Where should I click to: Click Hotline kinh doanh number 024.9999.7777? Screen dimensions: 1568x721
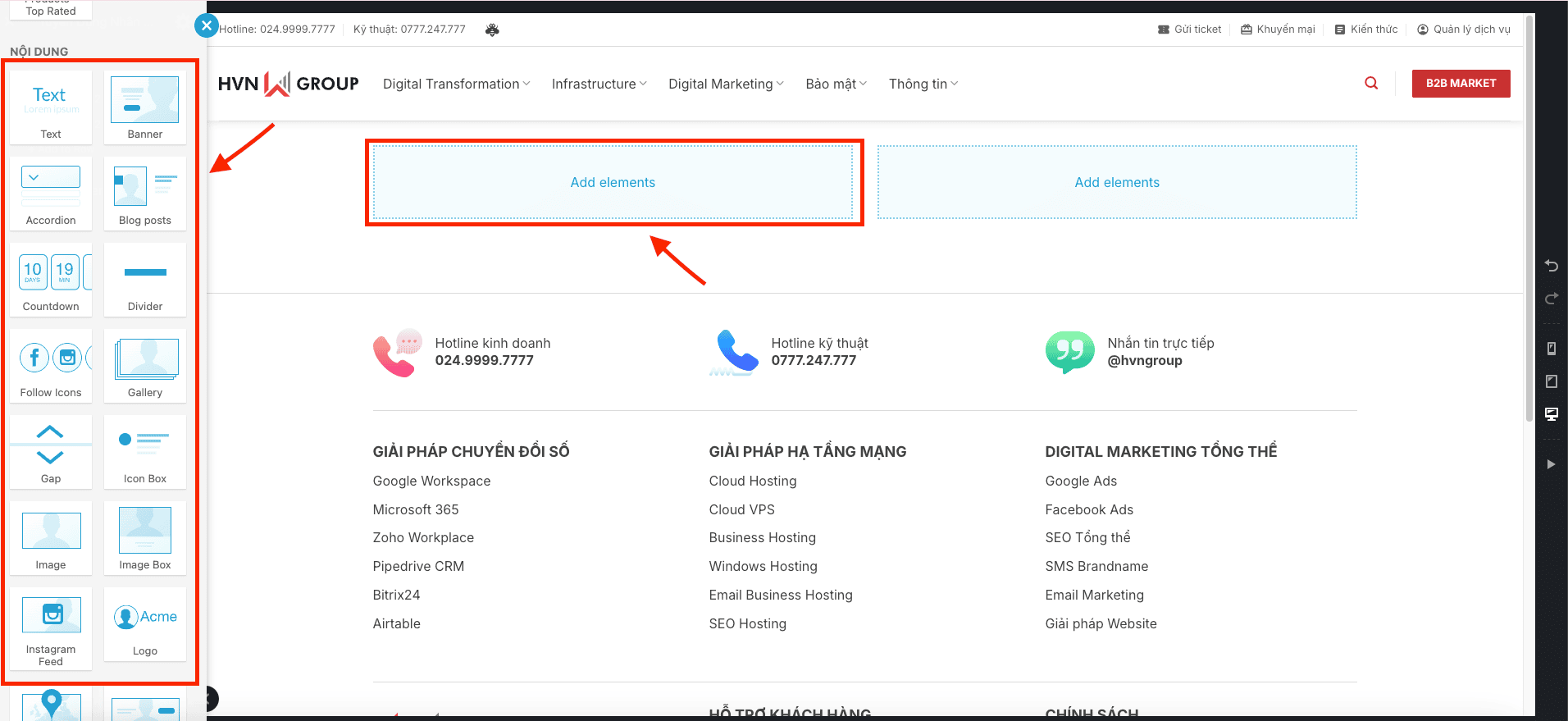pos(484,360)
